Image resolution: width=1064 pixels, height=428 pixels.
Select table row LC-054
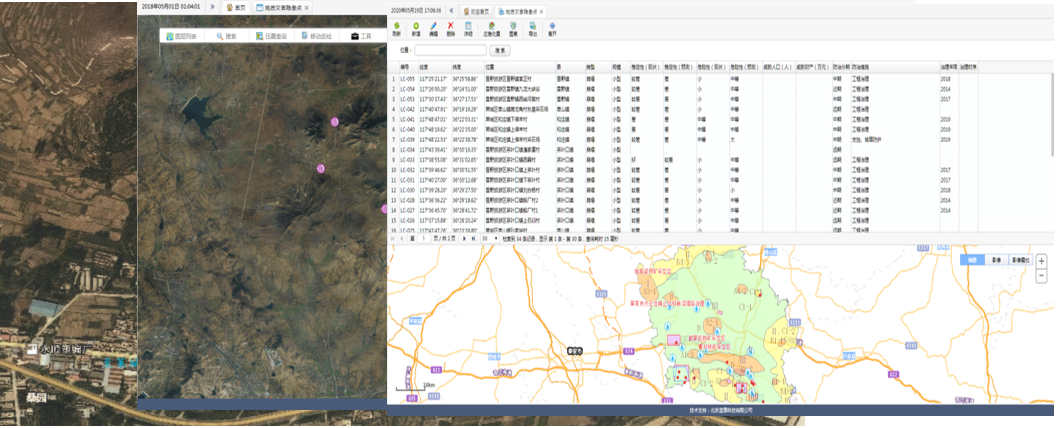(683, 89)
